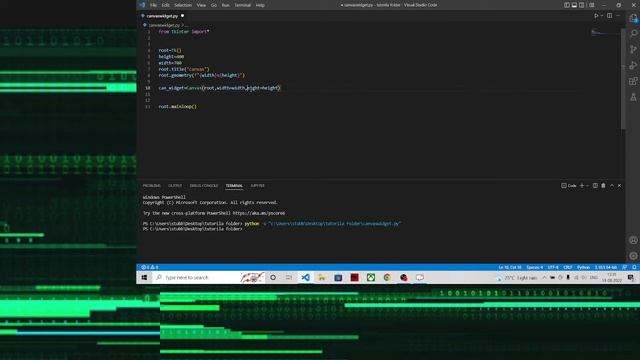Viewport: 640px width, 360px height.
Task: Open Chrome from the taskbar
Action: (387, 278)
